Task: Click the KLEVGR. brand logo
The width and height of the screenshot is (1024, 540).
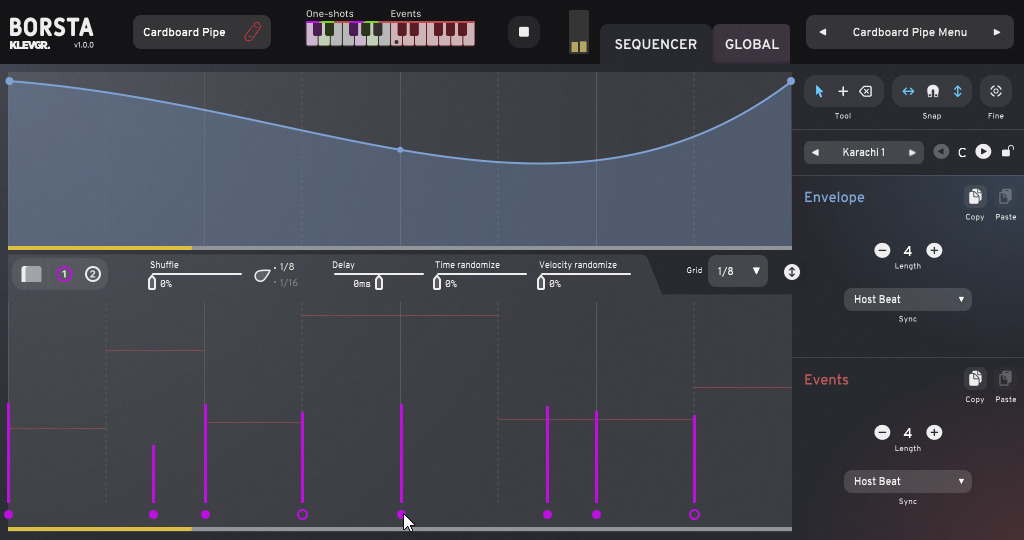Action: coord(29,45)
